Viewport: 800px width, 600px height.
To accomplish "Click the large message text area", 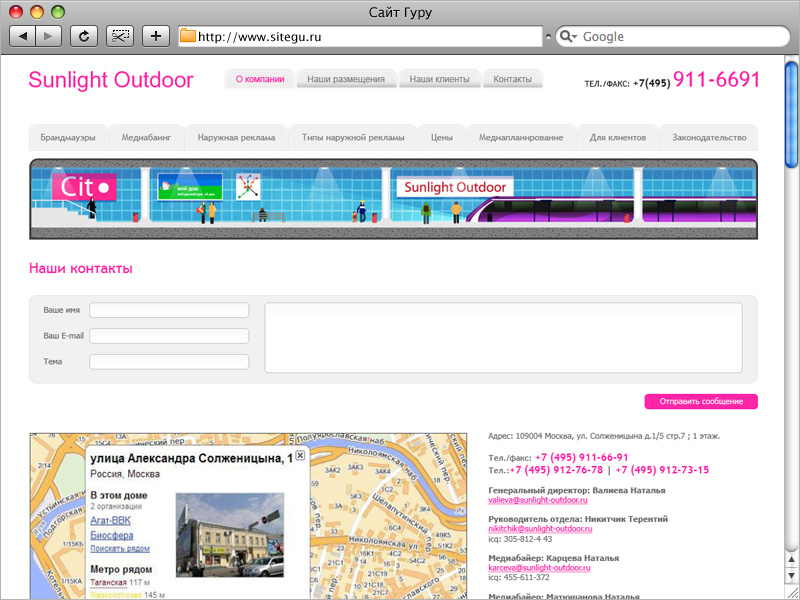I will click(503, 338).
